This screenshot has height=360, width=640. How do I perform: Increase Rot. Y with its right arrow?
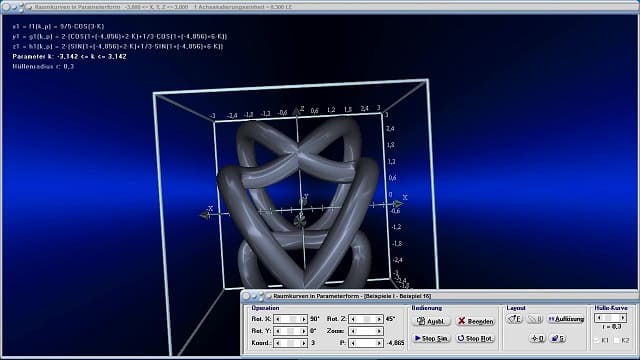303,331
